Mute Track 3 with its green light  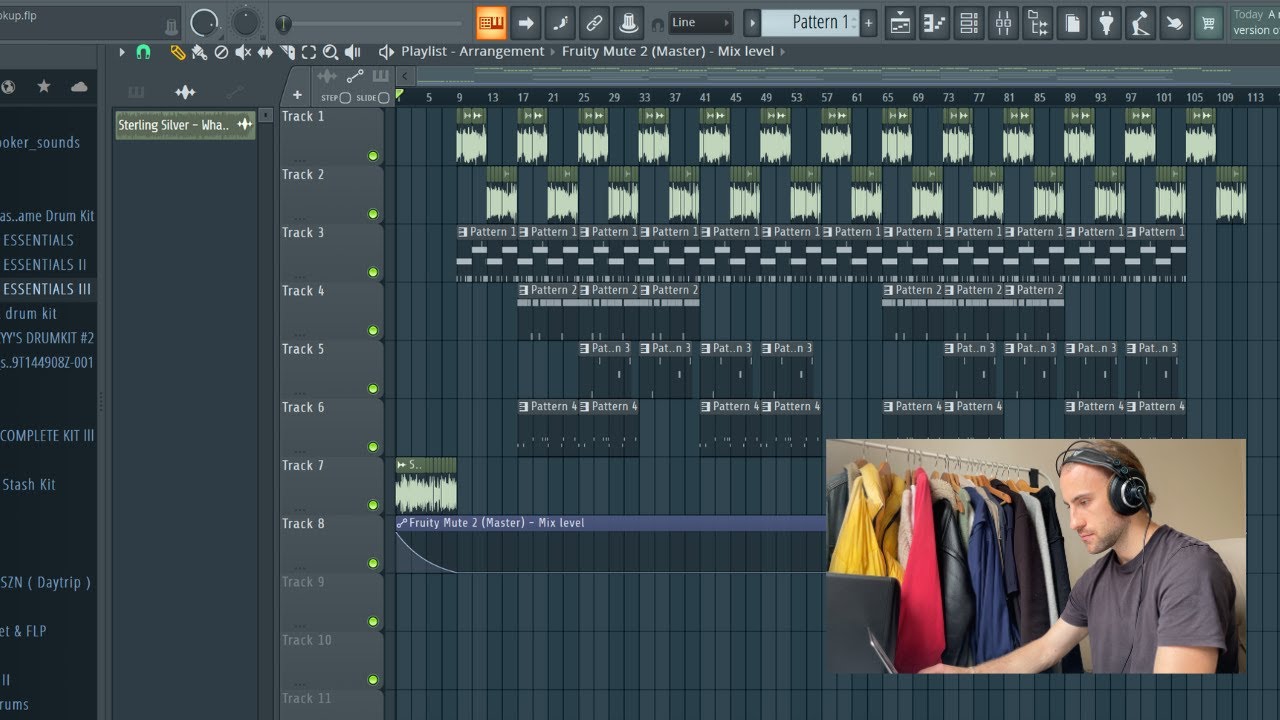[x=373, y=272]
